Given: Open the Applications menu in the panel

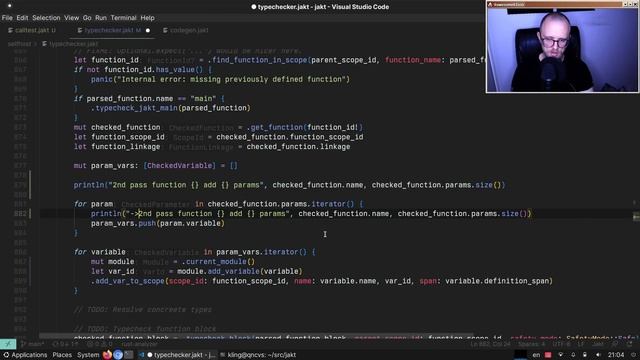Looking at the screenshot, I should coord(24,355).
